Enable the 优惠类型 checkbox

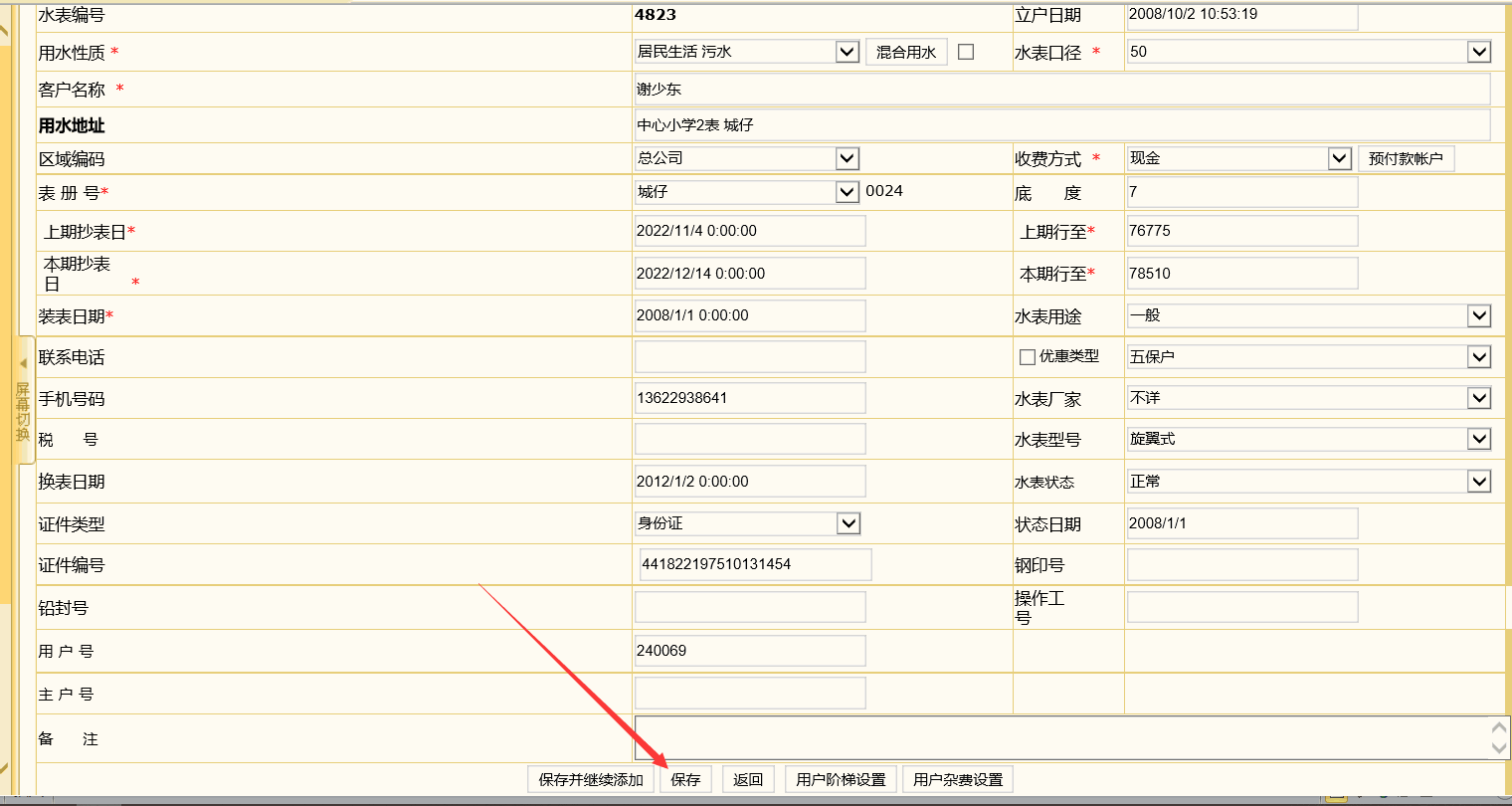[1028, 357]
